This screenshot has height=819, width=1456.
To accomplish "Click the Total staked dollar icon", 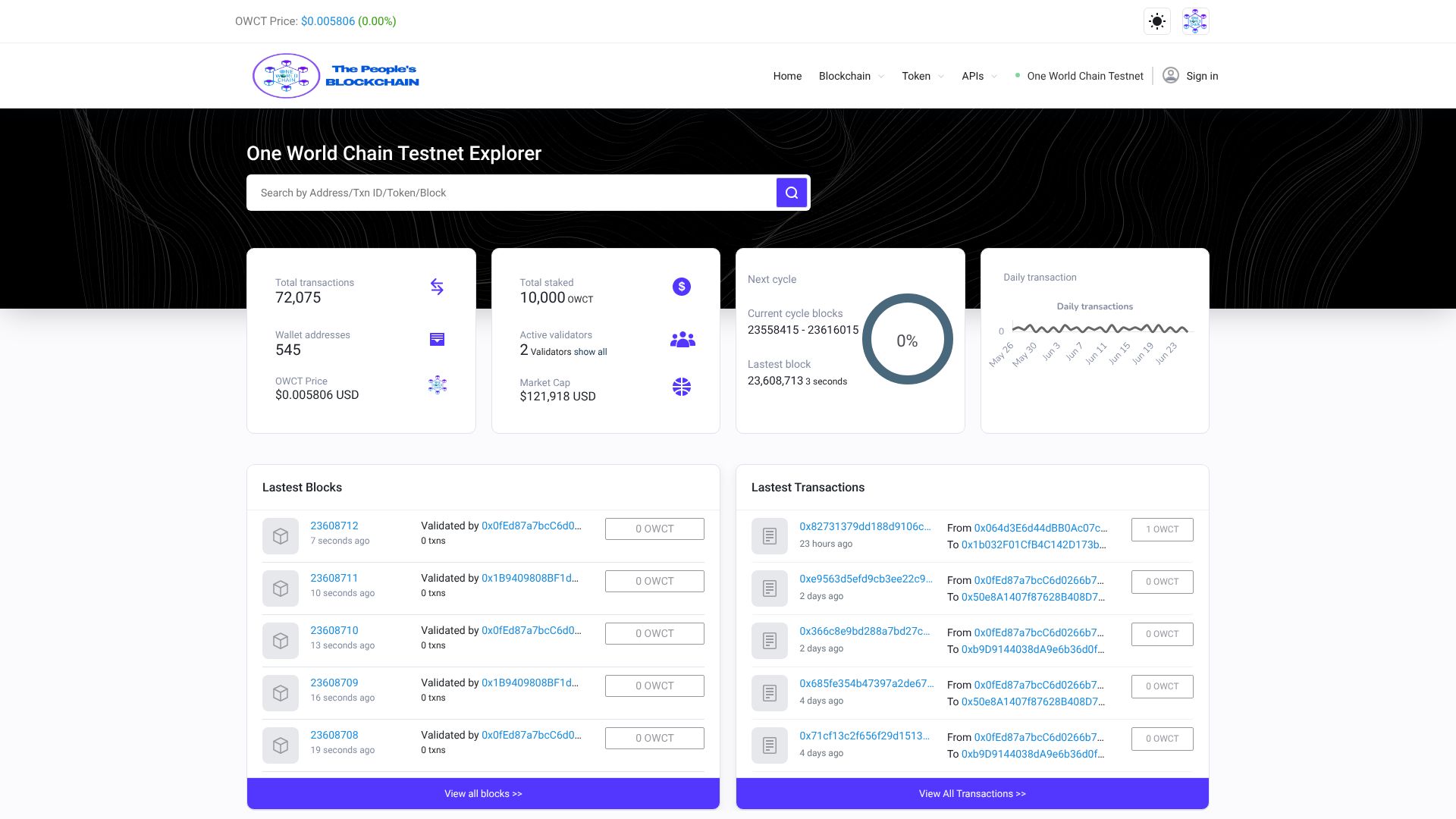I will (x=682, y=287).
